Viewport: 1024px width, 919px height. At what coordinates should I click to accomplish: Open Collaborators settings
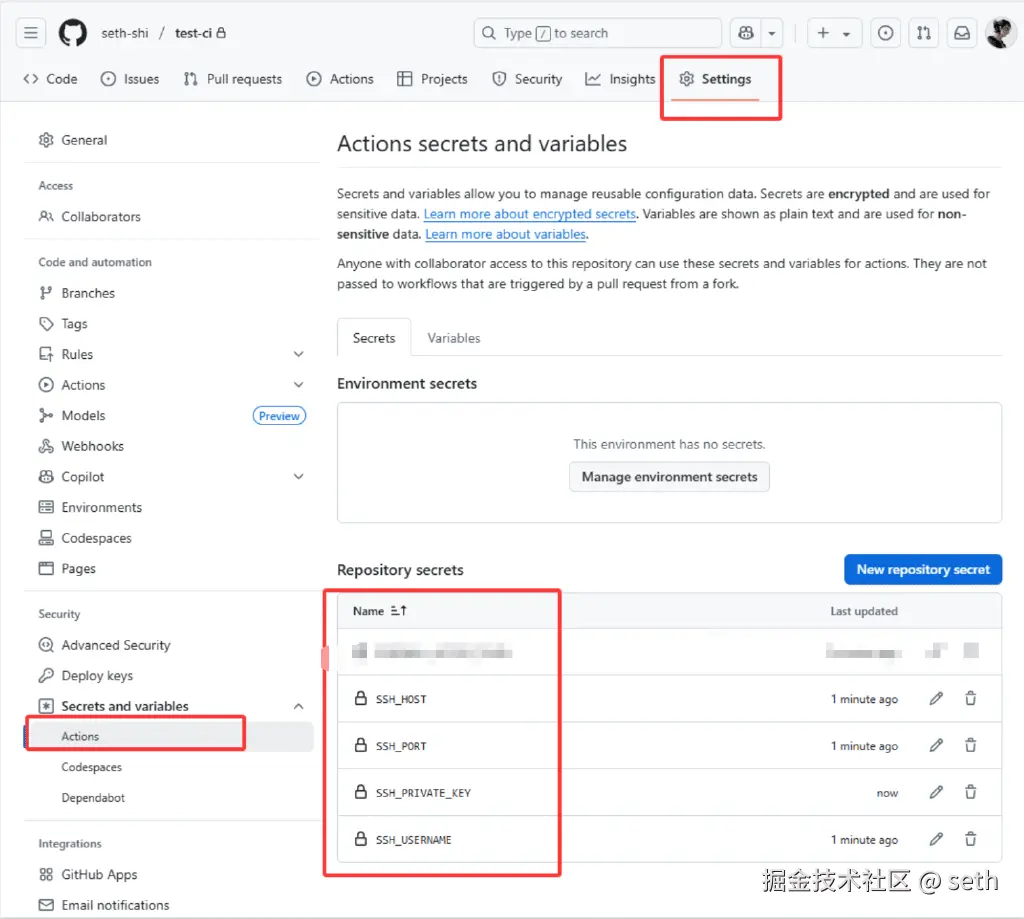tap(89, 217)
